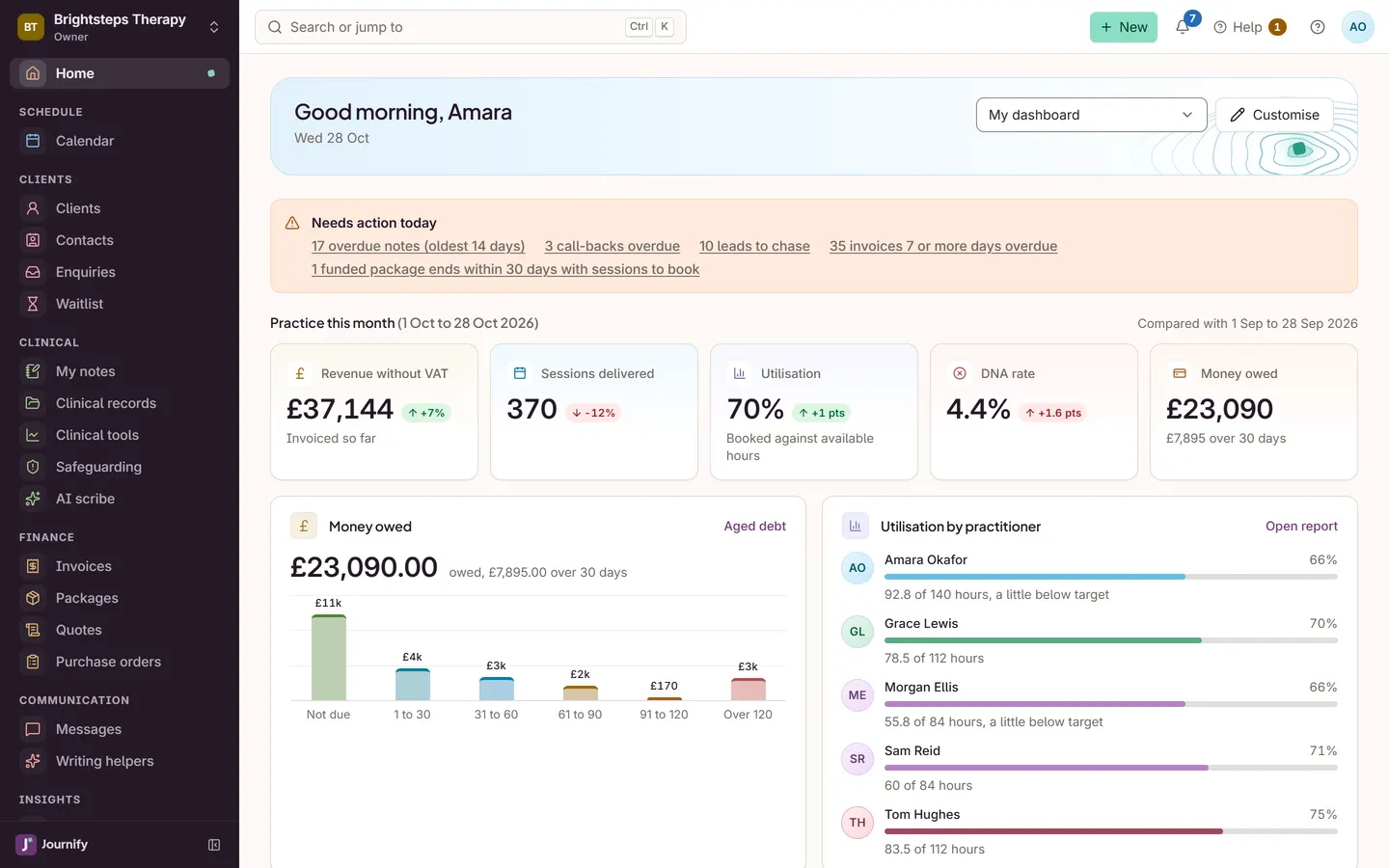Click the 31 to 60 bar in chart
The image size is (1389, 868).
point(497,689)
